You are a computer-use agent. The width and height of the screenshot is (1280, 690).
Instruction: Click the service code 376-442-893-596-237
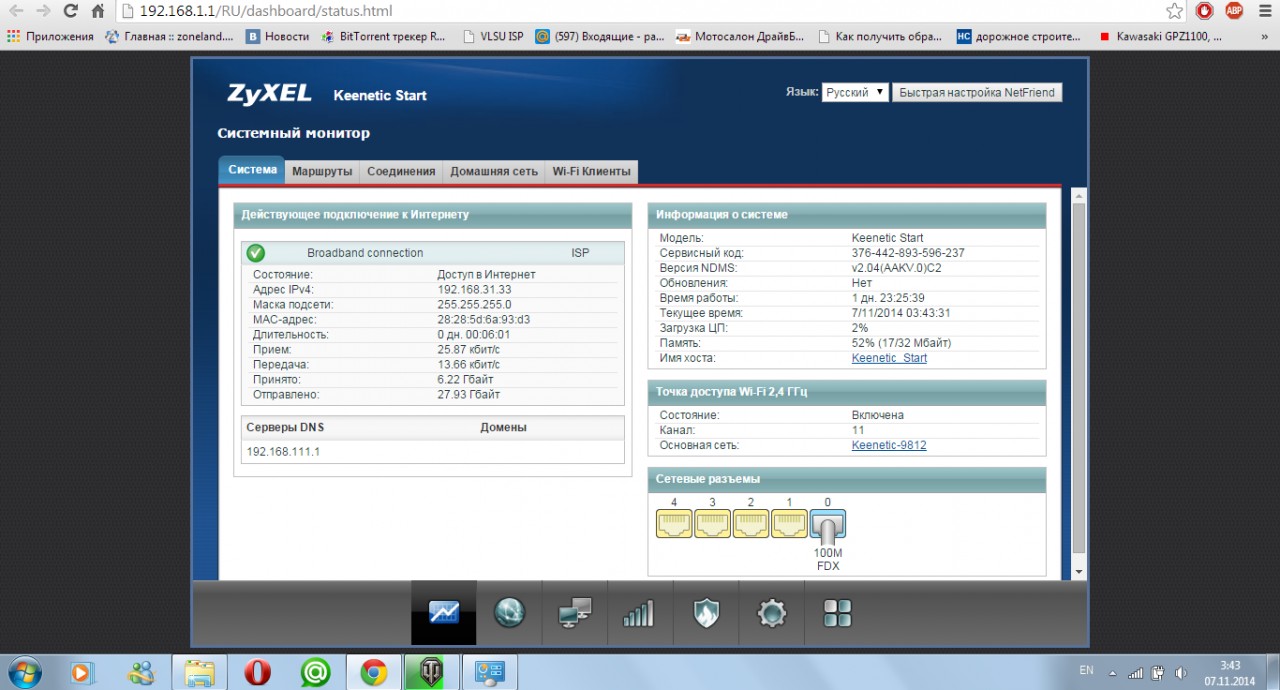908,253
